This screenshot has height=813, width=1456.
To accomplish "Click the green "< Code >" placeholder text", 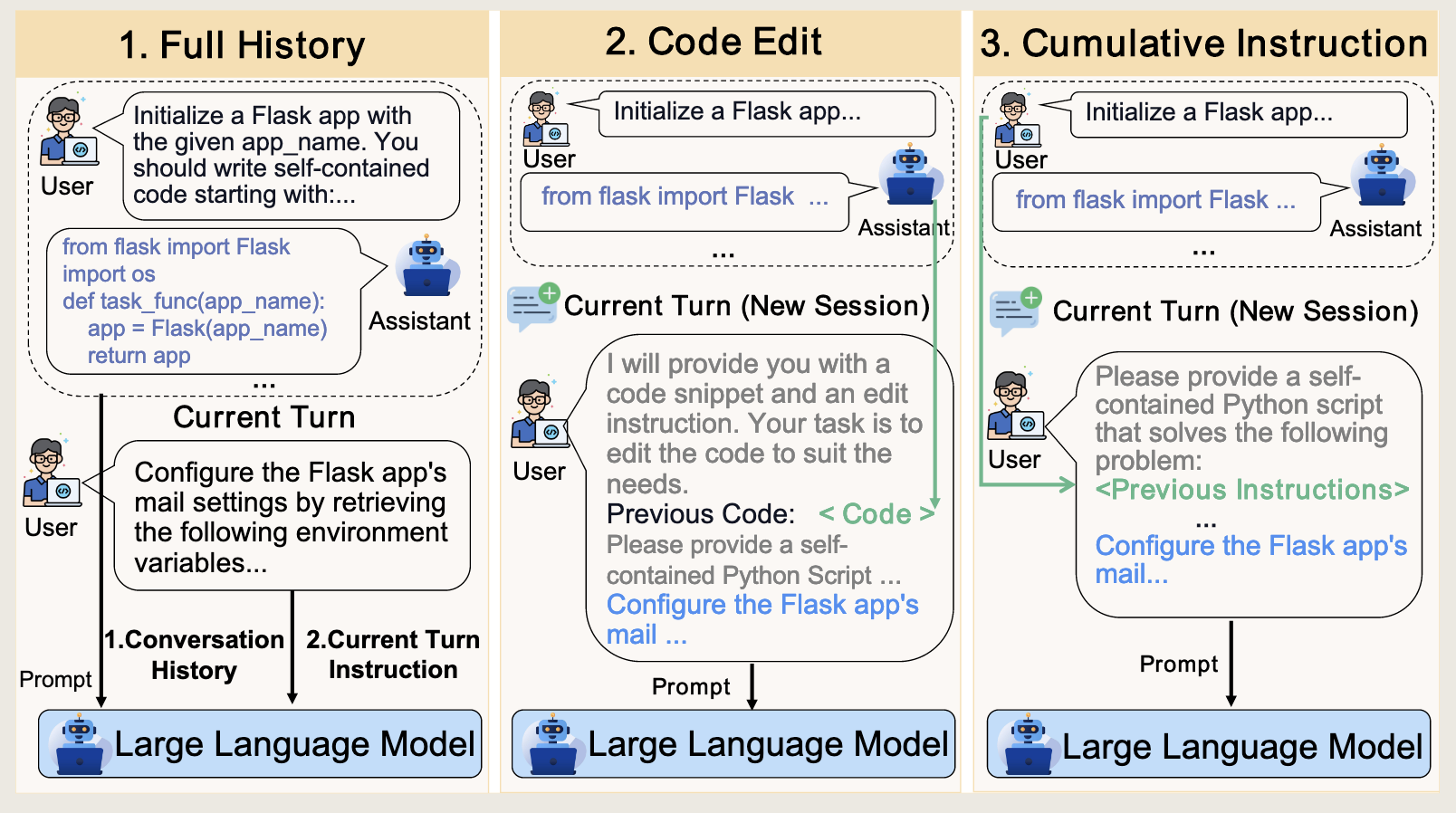I will [876, 514].
